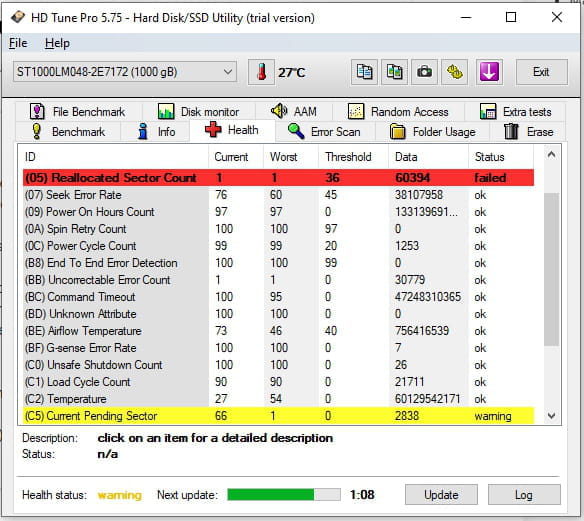Click the data value 60394

pos(412,178)
